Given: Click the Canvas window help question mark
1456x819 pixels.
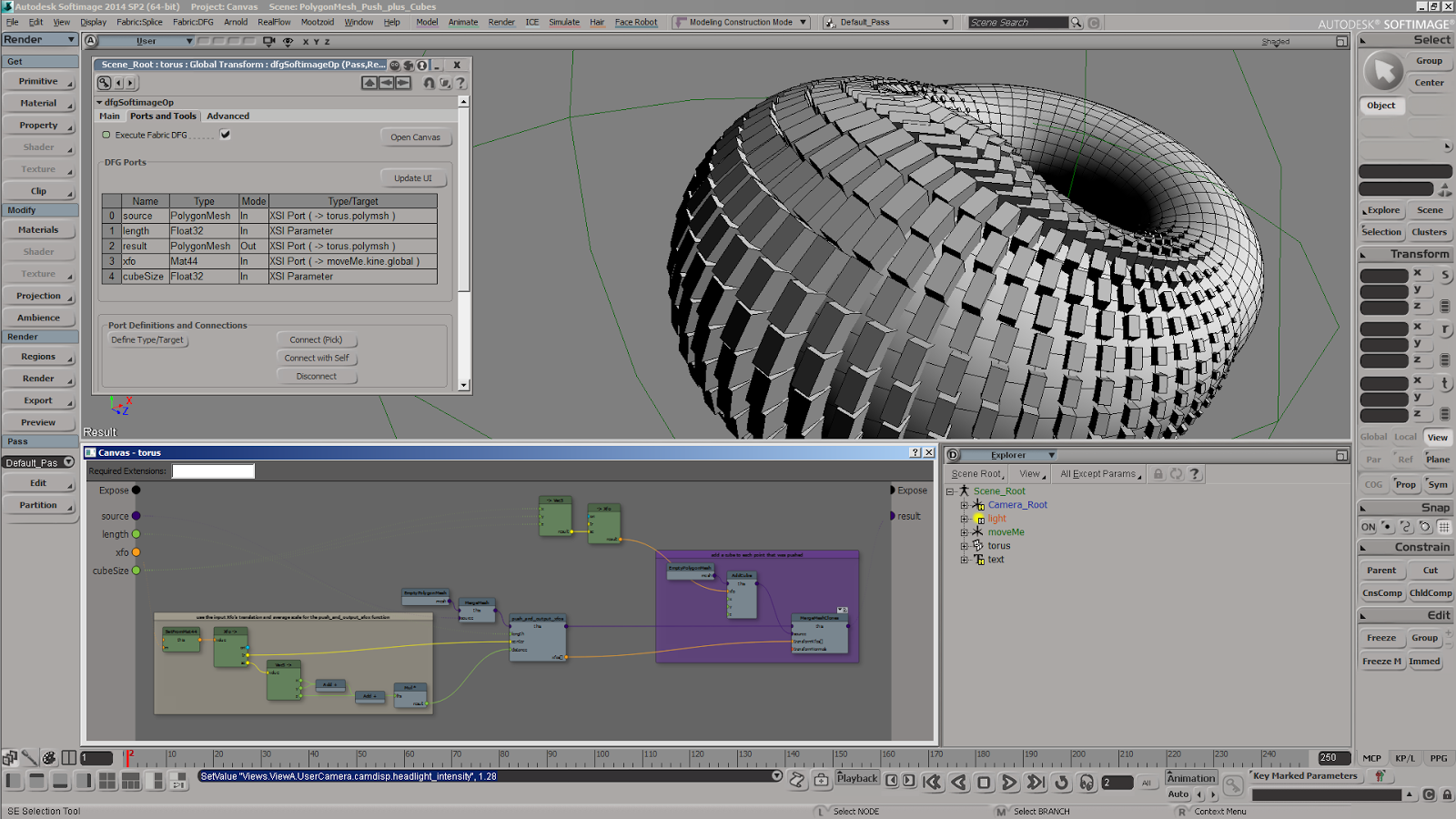Looking at the screenshot, I should tap(915, 452).
